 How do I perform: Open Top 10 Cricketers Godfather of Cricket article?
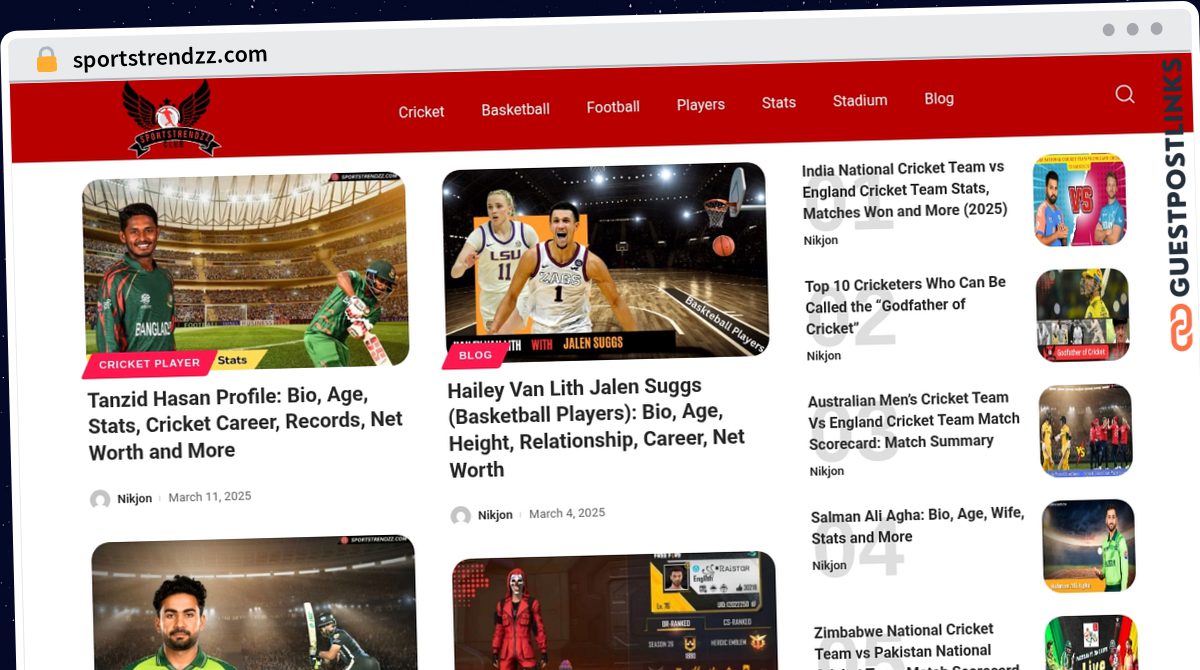click(906, 305)
